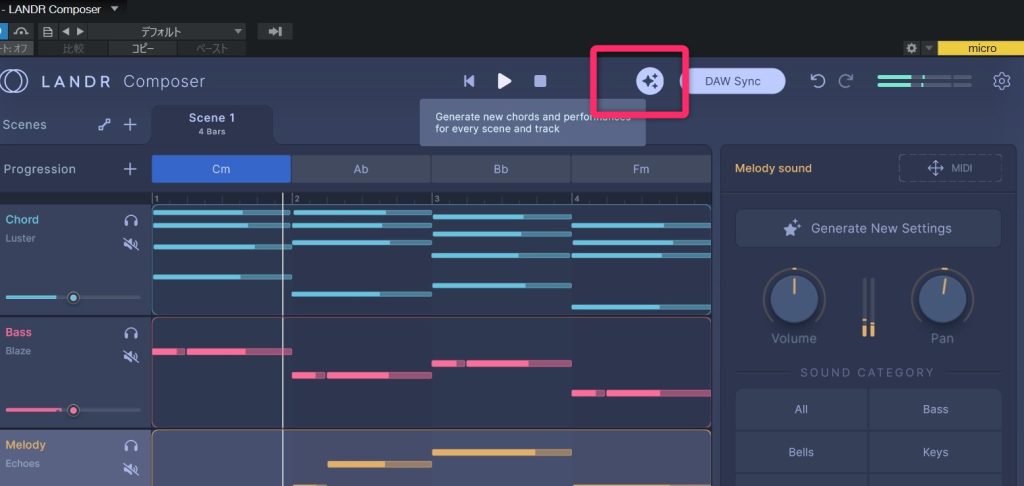Select the Scene 1 tab
The width and height of the screenshot is (1024, 486).
[212, 124]
